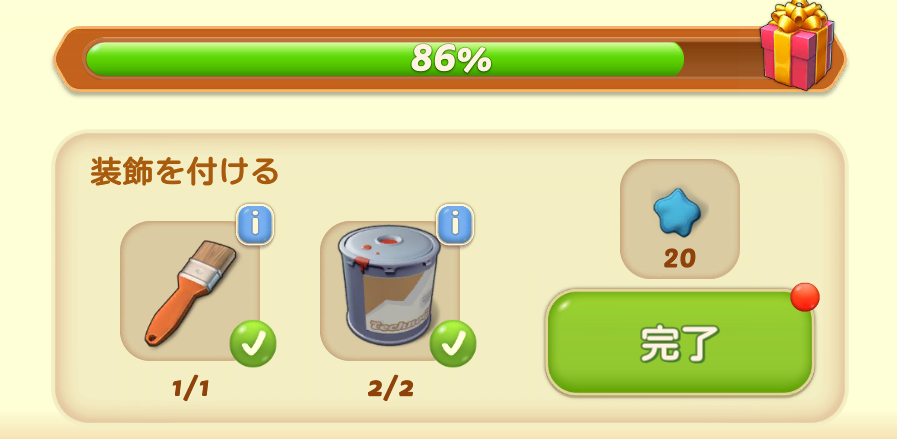Tap the 86% progress label

(451, 59)
